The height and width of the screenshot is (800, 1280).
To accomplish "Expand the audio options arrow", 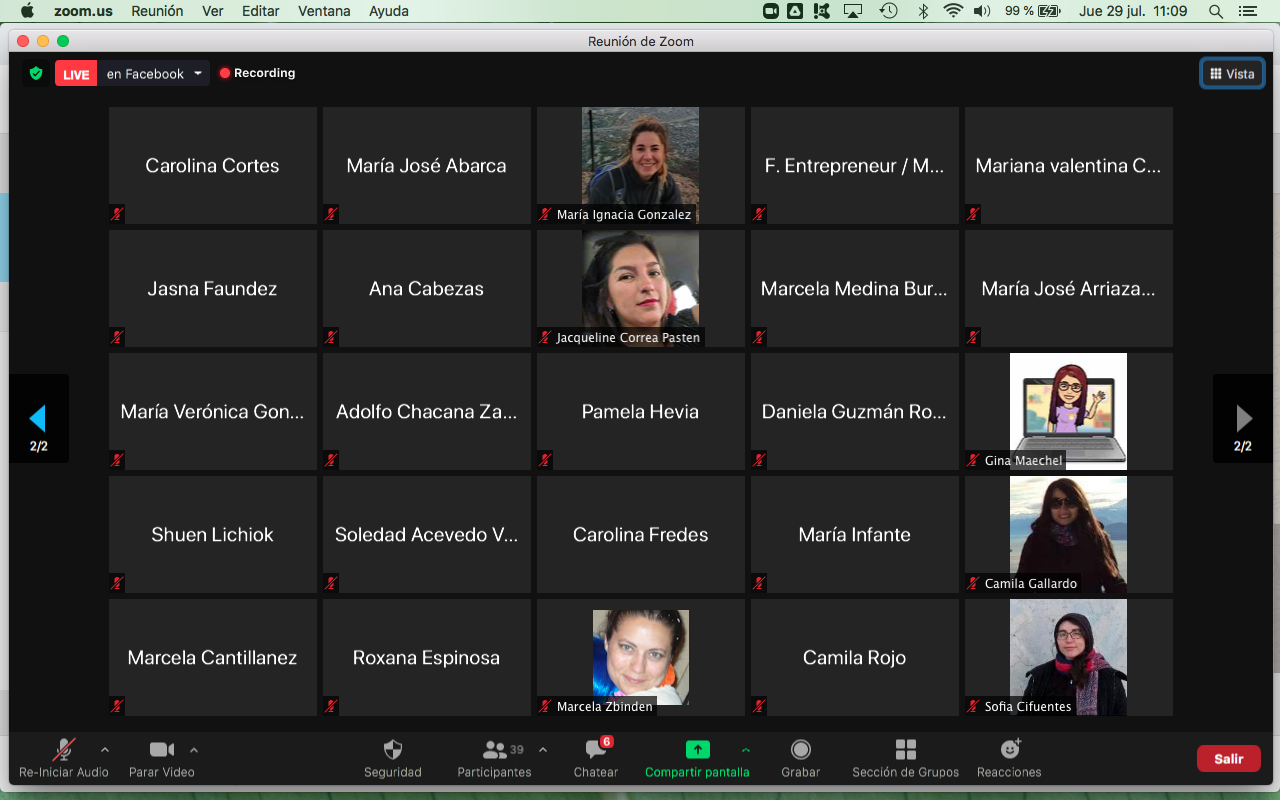I will point(105,749).
